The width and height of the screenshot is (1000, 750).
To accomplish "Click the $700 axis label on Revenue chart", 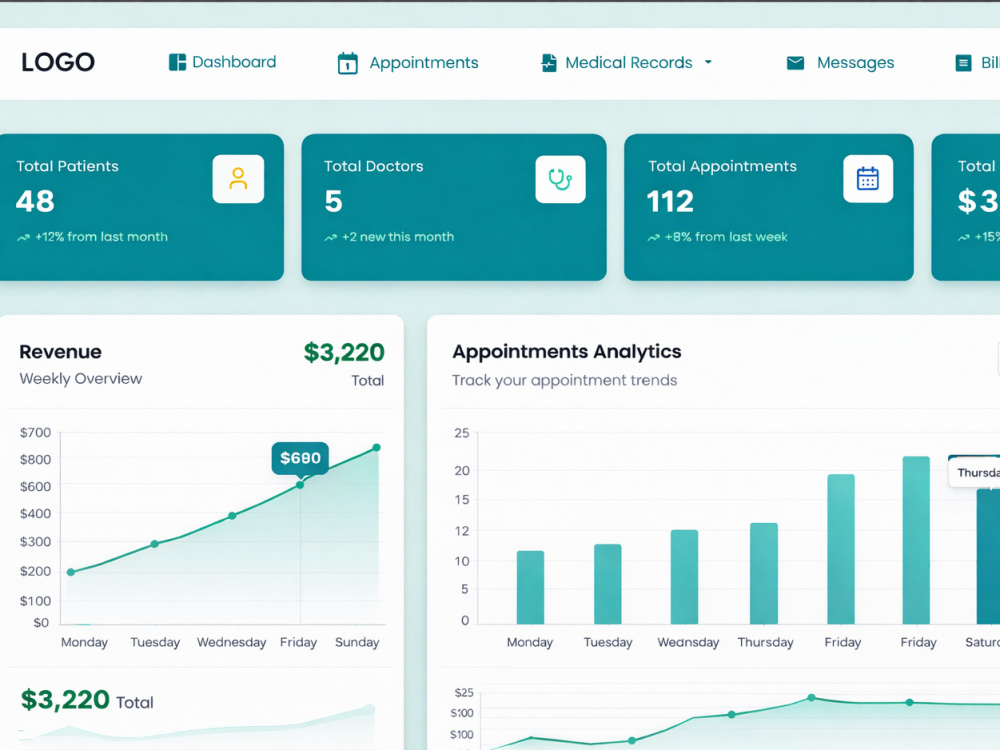I will pos(35,433).
